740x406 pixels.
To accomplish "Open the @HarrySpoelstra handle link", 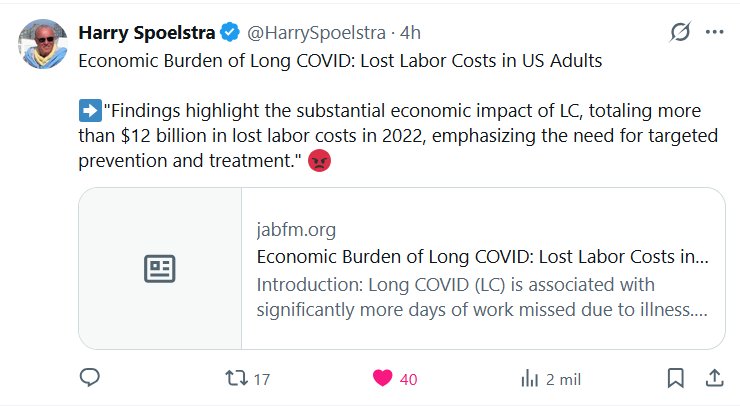I will (x=316, y=32).
